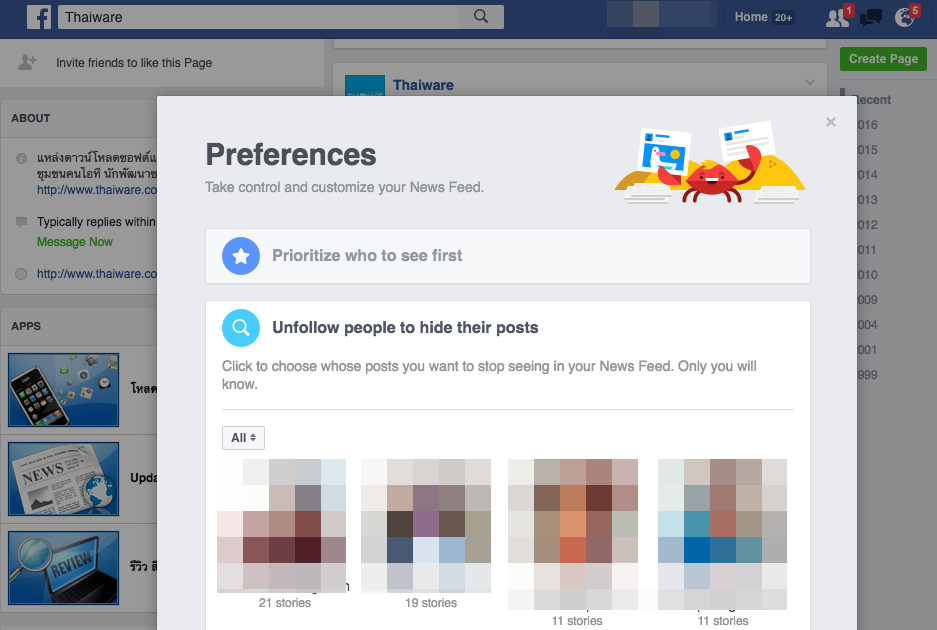The image size is (937, 630).
Task: Click the Facebook logo icon
Action: pos(39,17)
